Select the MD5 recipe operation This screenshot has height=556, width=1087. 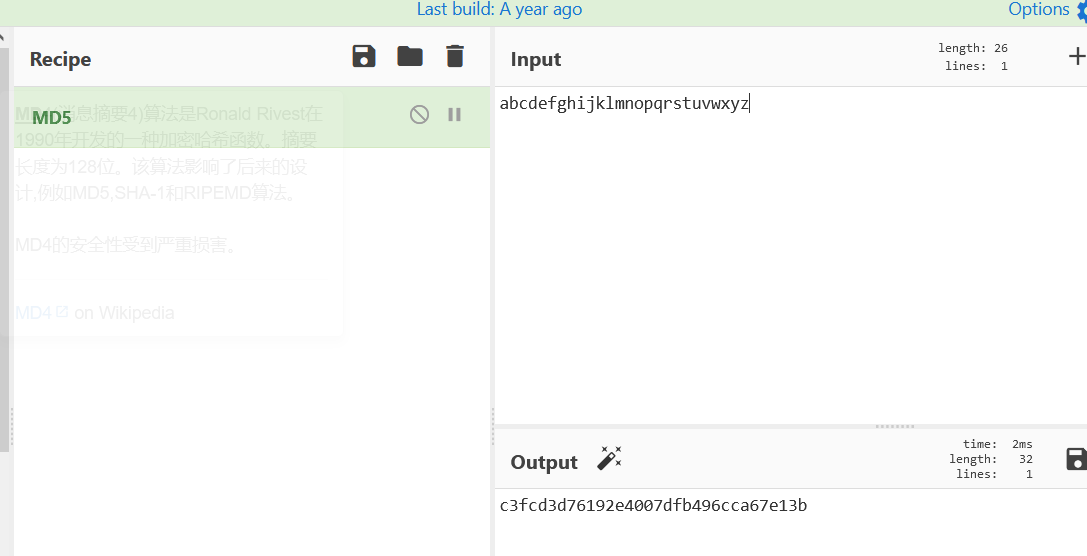point(252,117)
